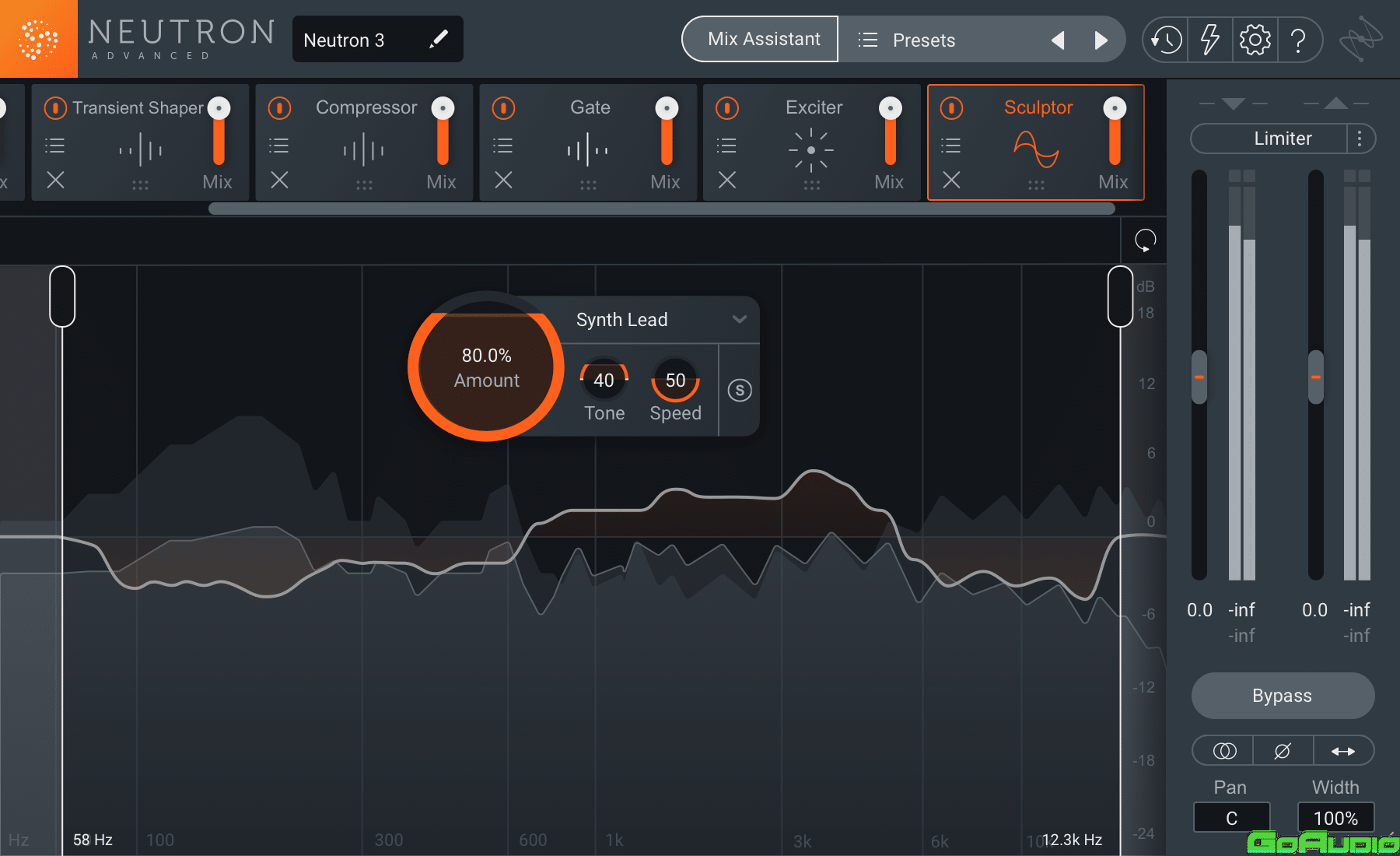Click the module chain horizontal scrollbar
Viewport: 1400px width, 856px height.
tap(661, 209)
